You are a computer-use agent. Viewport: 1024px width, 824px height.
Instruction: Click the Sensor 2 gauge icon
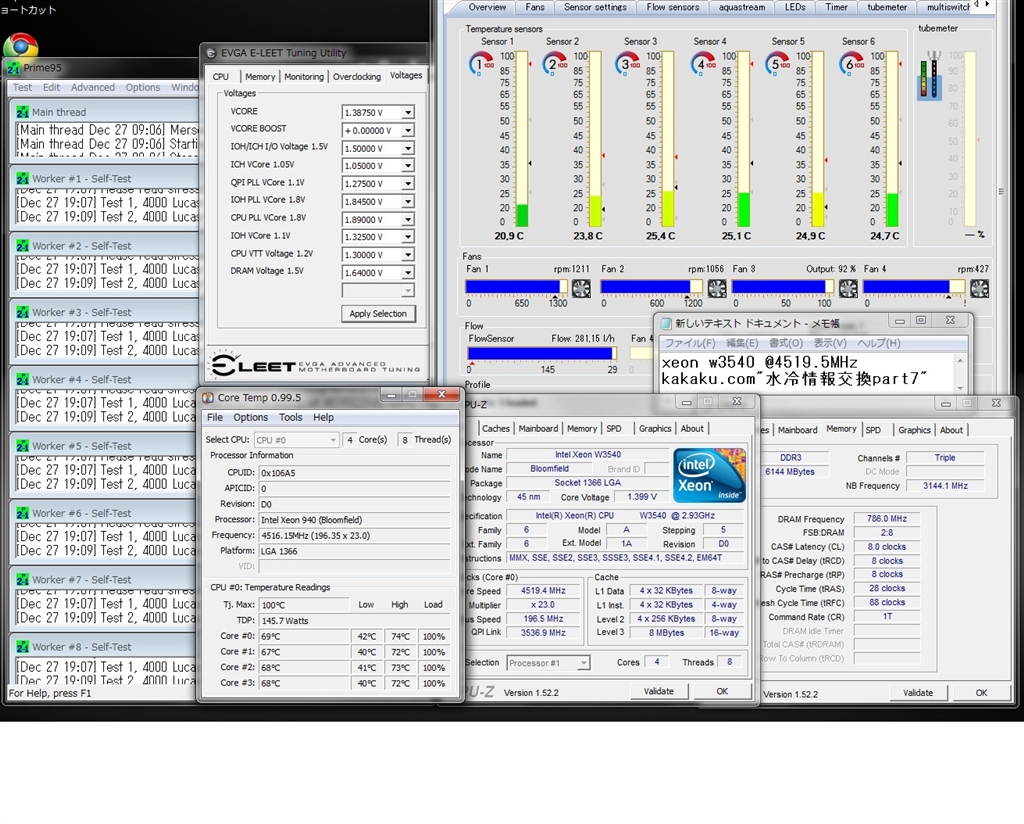click(x=555, y=64)
